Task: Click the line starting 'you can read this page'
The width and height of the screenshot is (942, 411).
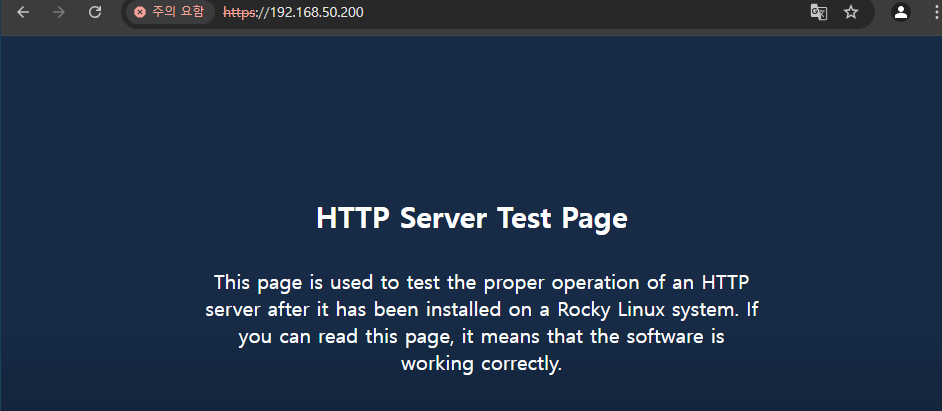Action: 481,336
